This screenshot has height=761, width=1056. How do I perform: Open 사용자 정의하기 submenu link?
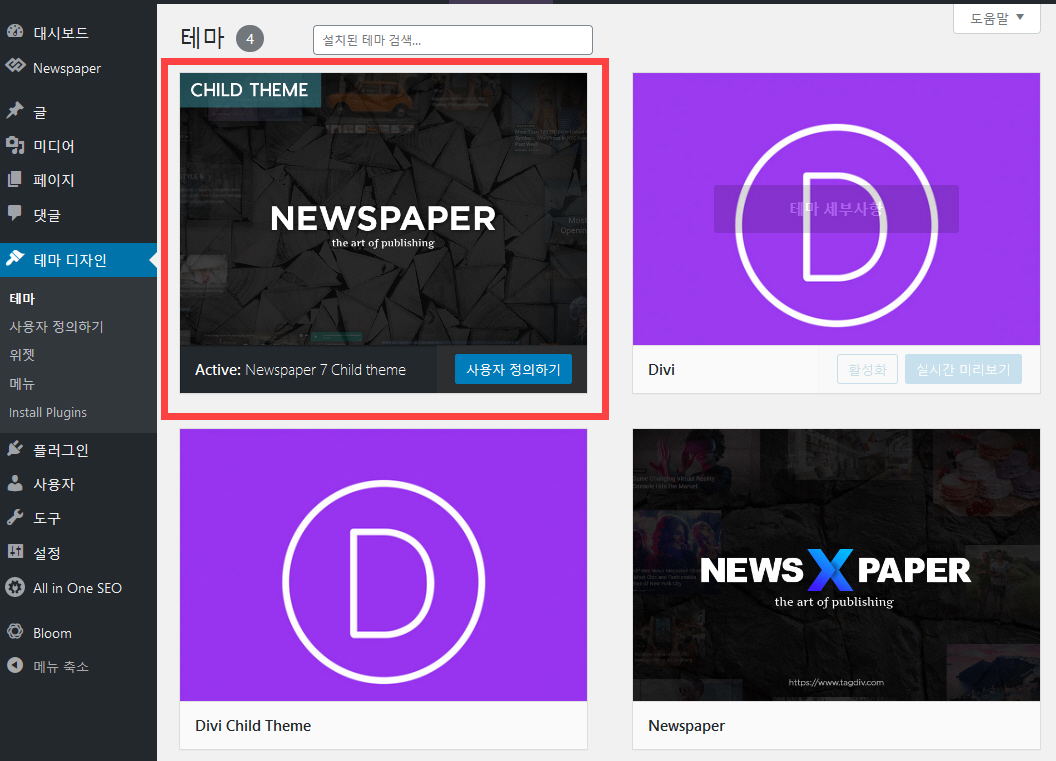(x=57, y=327)
